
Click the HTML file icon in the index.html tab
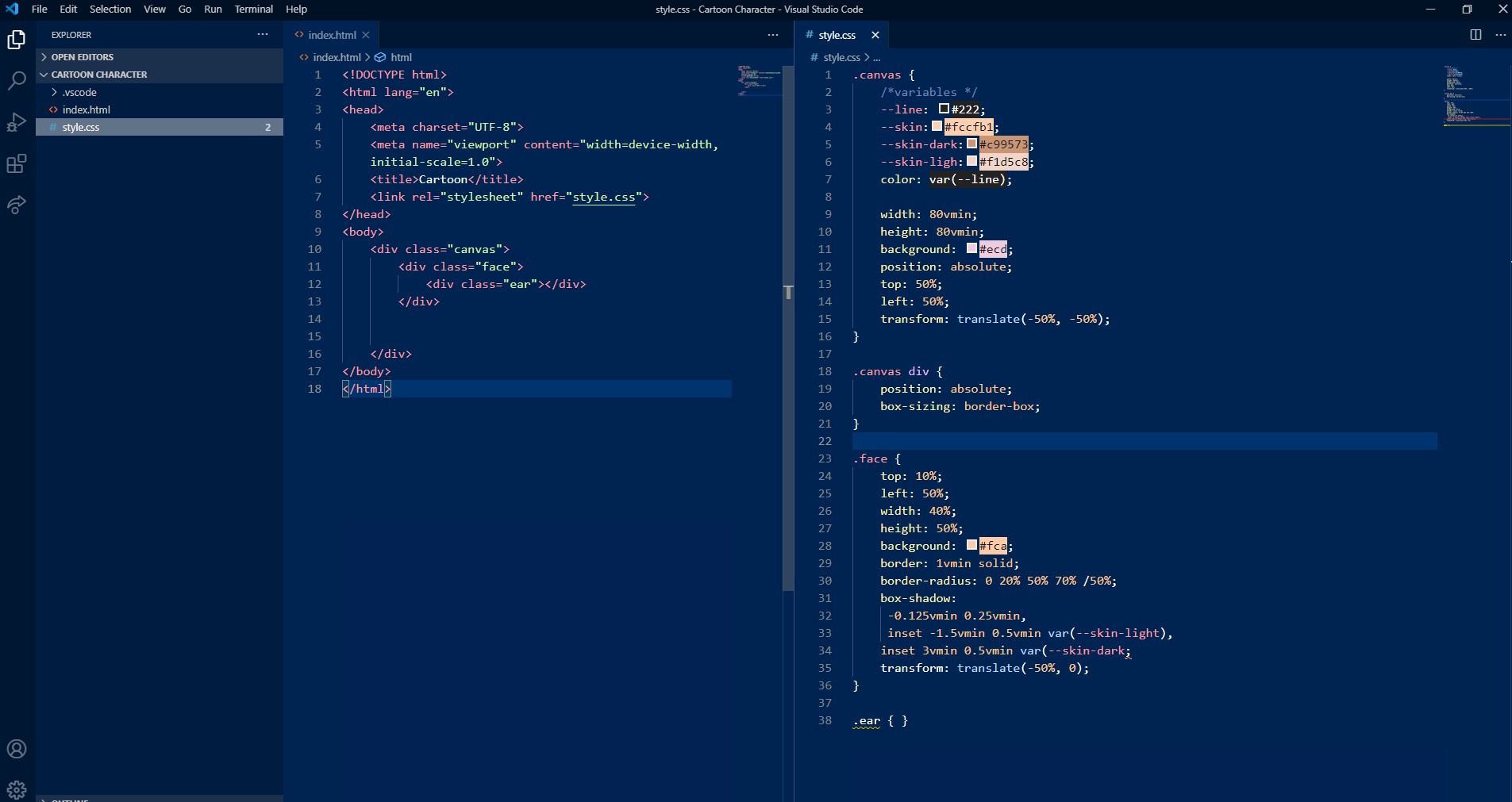click(299, 35)
